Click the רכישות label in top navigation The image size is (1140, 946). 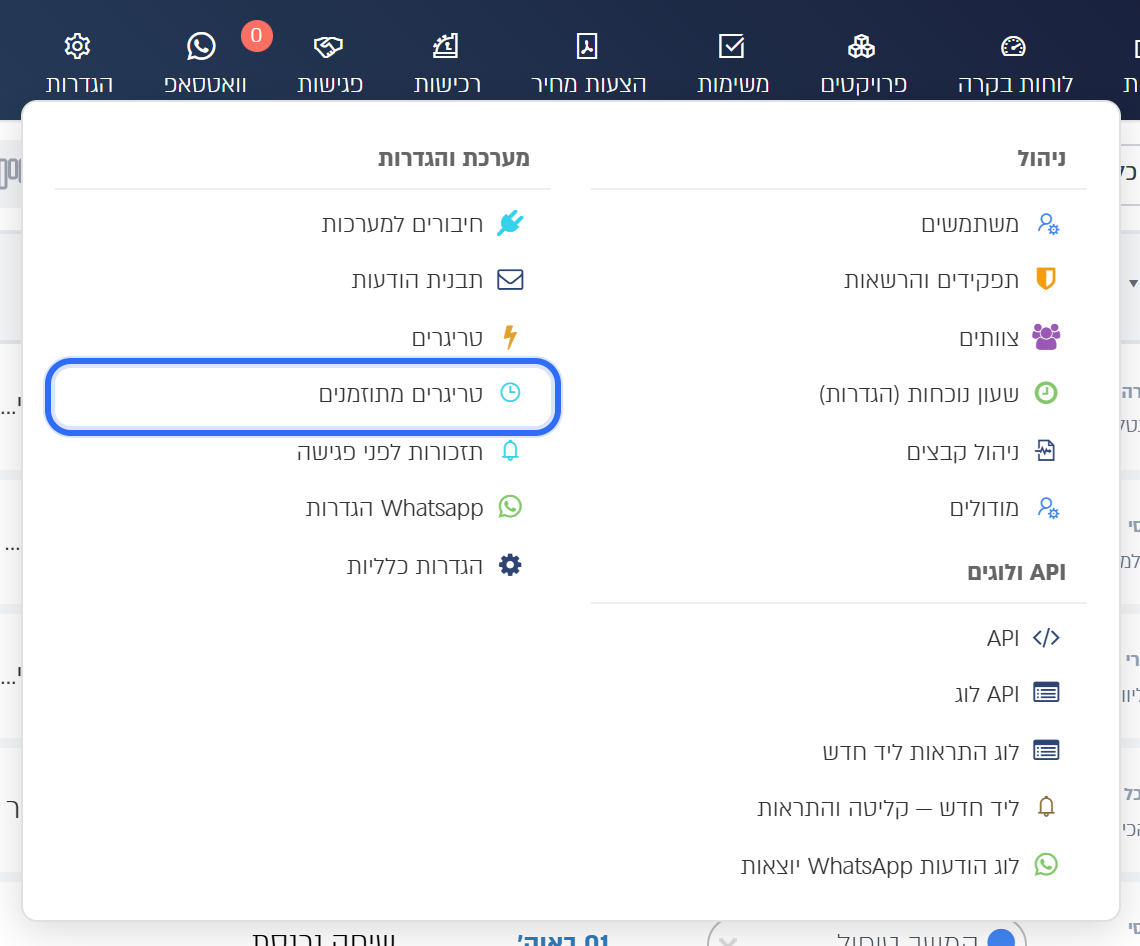(447, 84)
